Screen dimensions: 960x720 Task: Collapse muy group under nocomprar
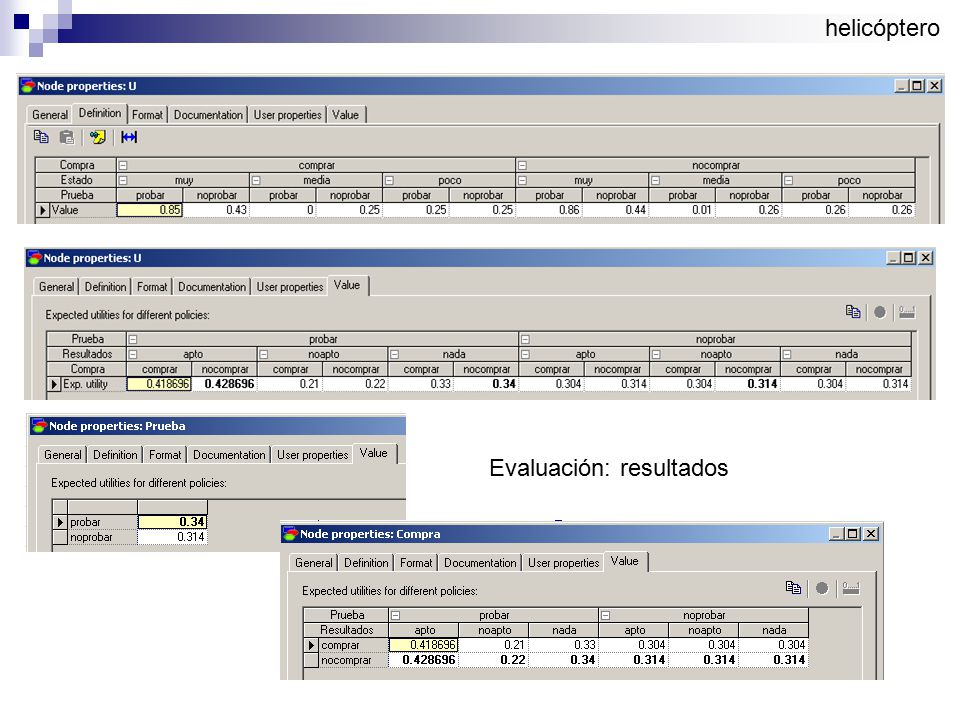522,180
